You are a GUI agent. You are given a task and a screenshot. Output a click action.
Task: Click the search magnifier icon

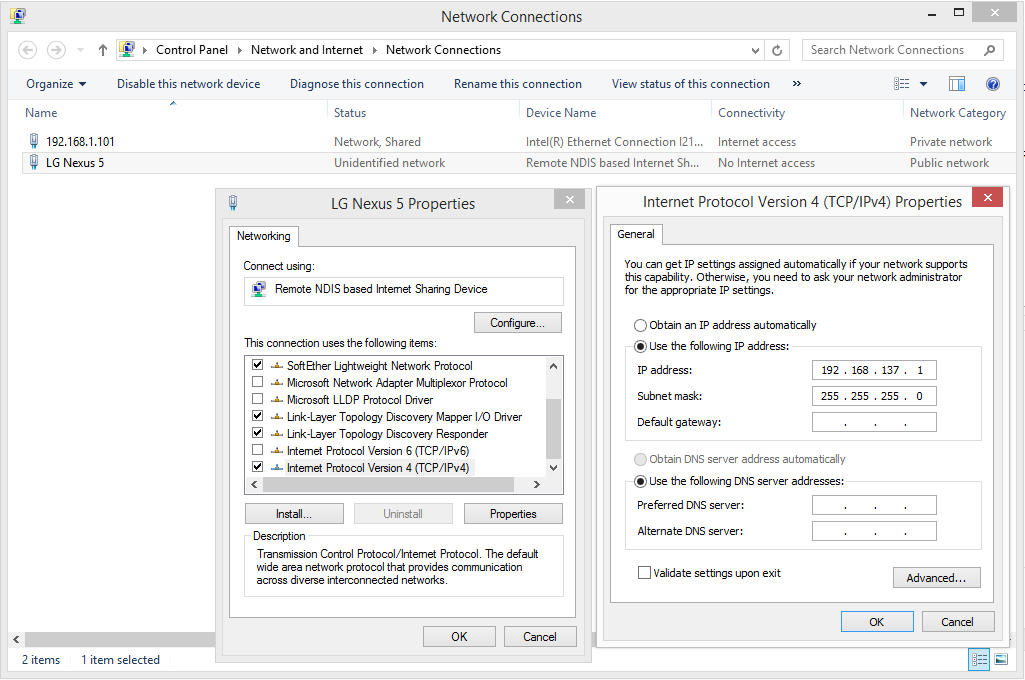tap(989, 50)
